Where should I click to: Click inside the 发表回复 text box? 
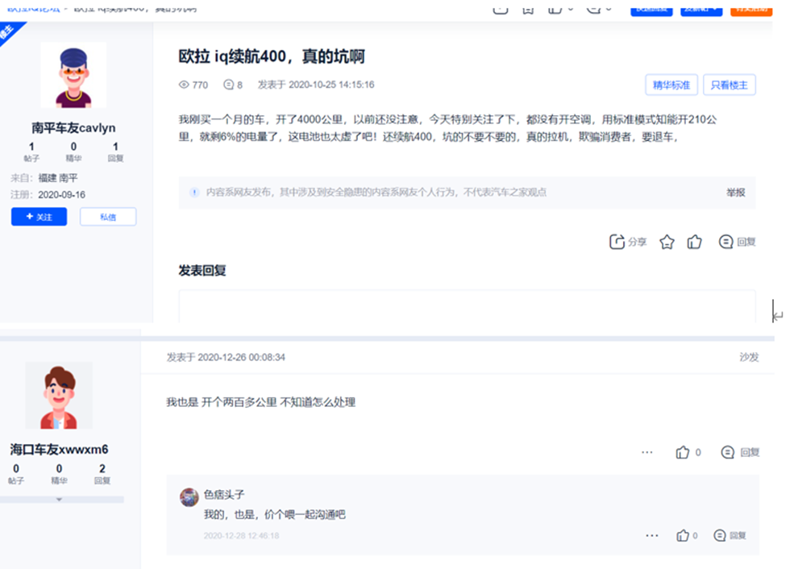[x=467, y=306]
